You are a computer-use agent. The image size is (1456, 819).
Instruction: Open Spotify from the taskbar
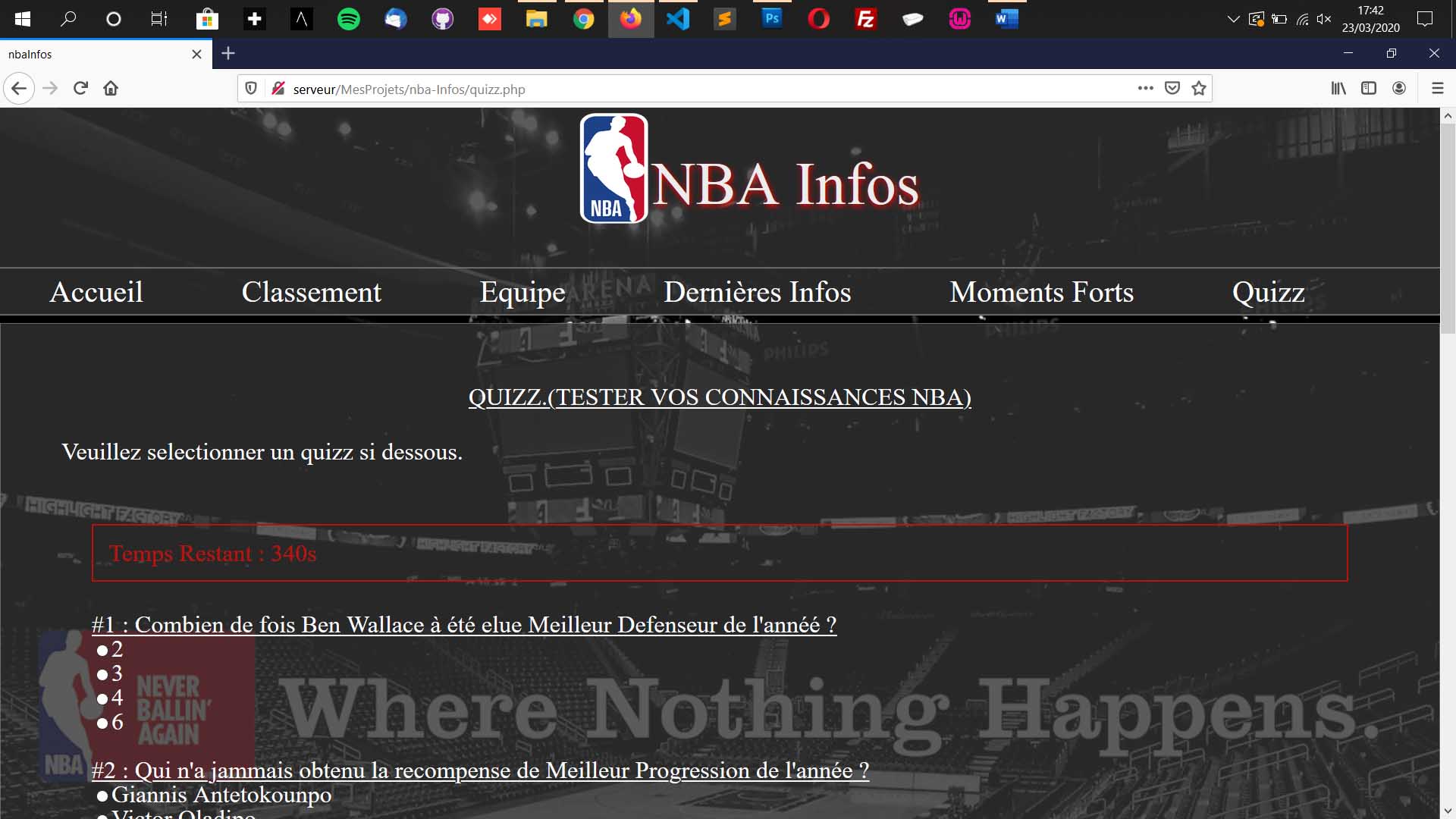click(348, 19)
